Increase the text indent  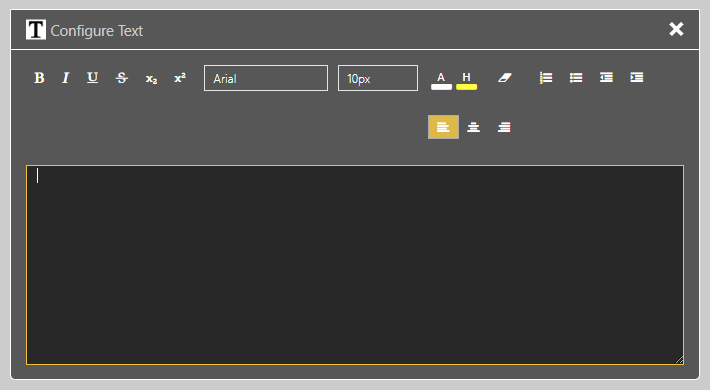(x=637, y=78)
